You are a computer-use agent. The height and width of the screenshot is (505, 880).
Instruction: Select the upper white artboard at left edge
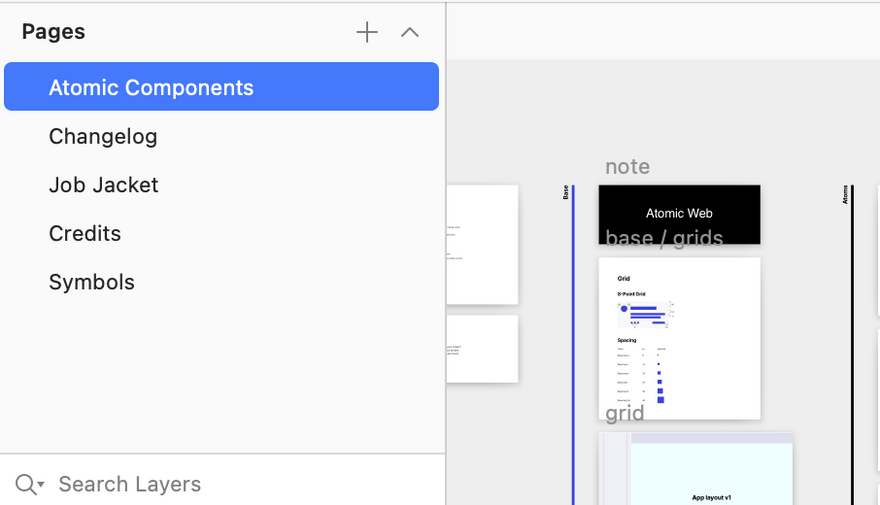482,245
